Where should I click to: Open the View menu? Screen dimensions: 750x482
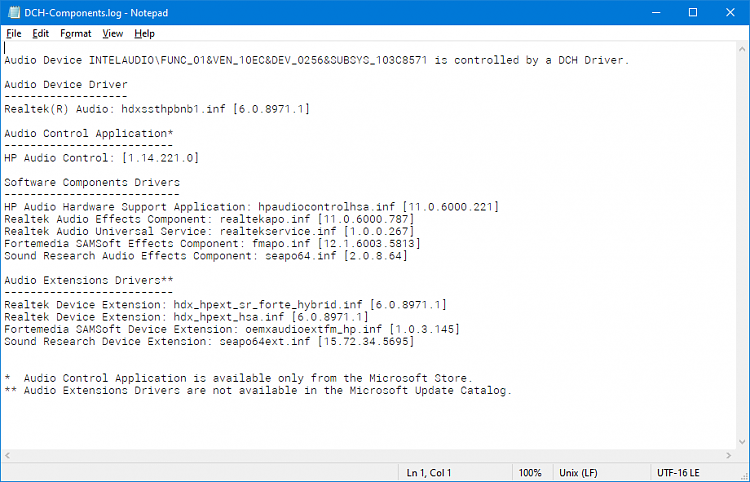point(112,33)
